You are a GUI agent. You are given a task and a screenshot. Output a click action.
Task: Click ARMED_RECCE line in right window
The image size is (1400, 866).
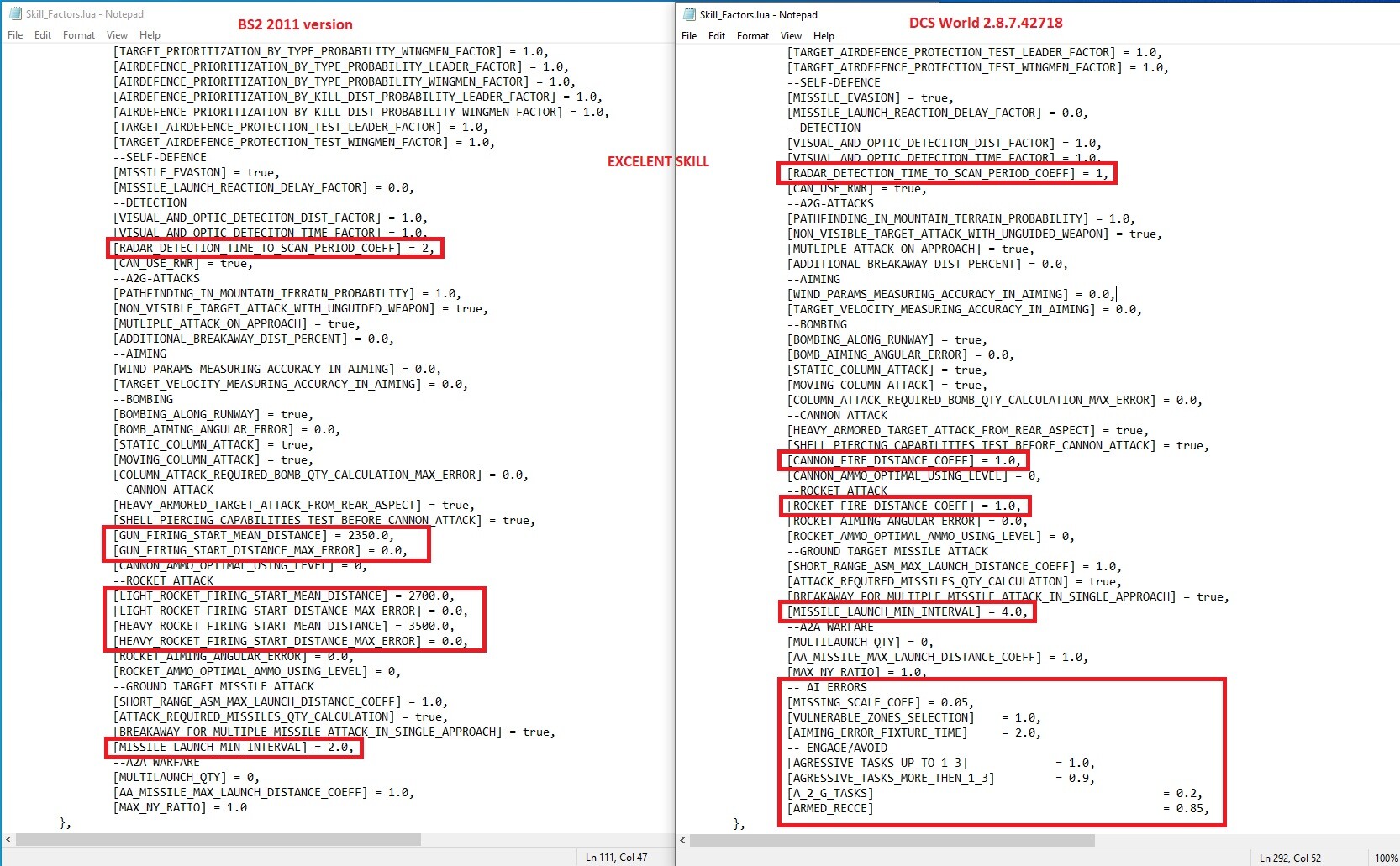point(998,808)
